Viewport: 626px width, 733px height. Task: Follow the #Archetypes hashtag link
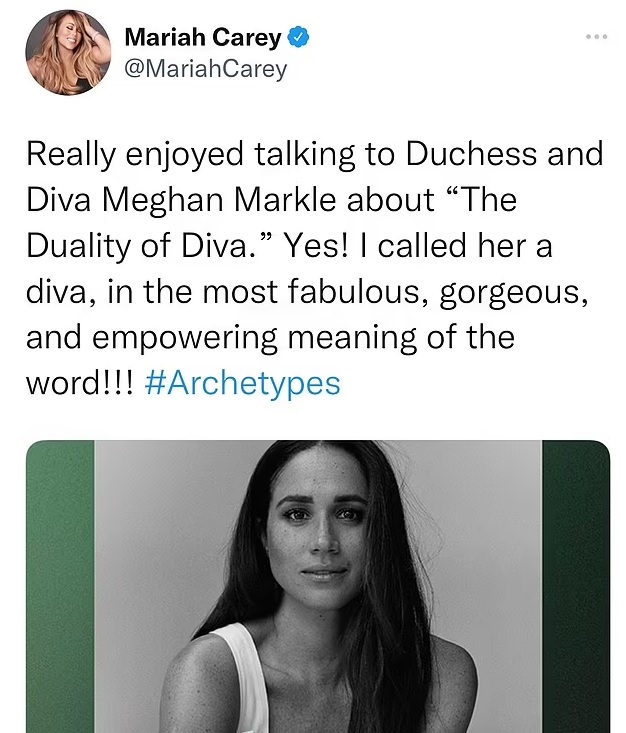[242, 383]
